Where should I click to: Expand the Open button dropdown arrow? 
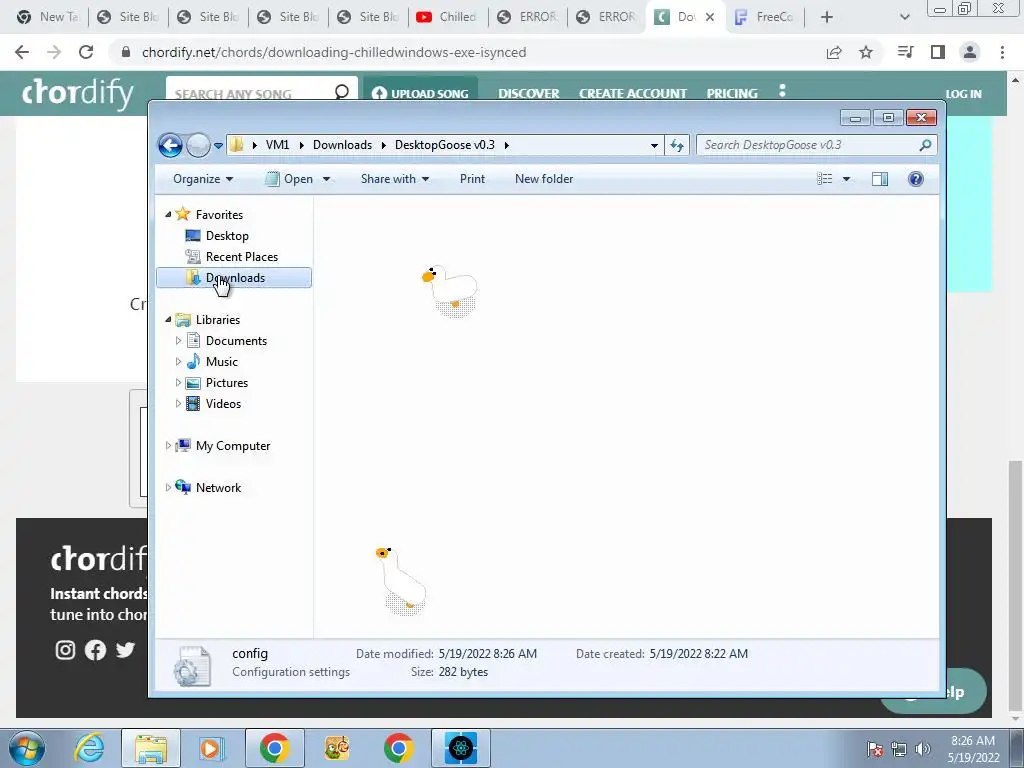327,179
